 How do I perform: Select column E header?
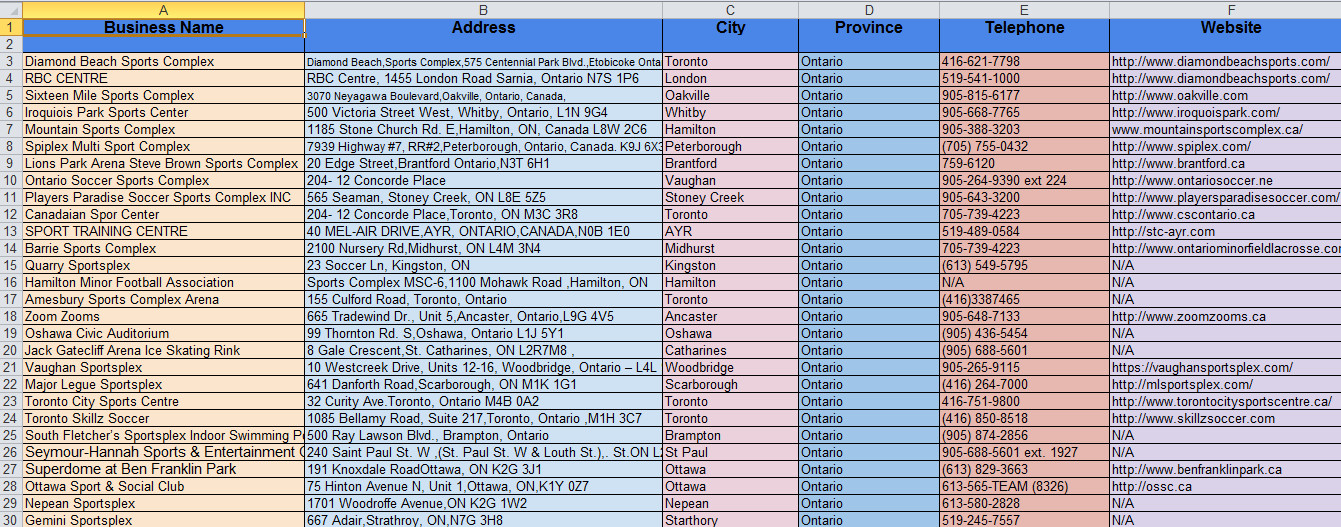(1025, 8)
